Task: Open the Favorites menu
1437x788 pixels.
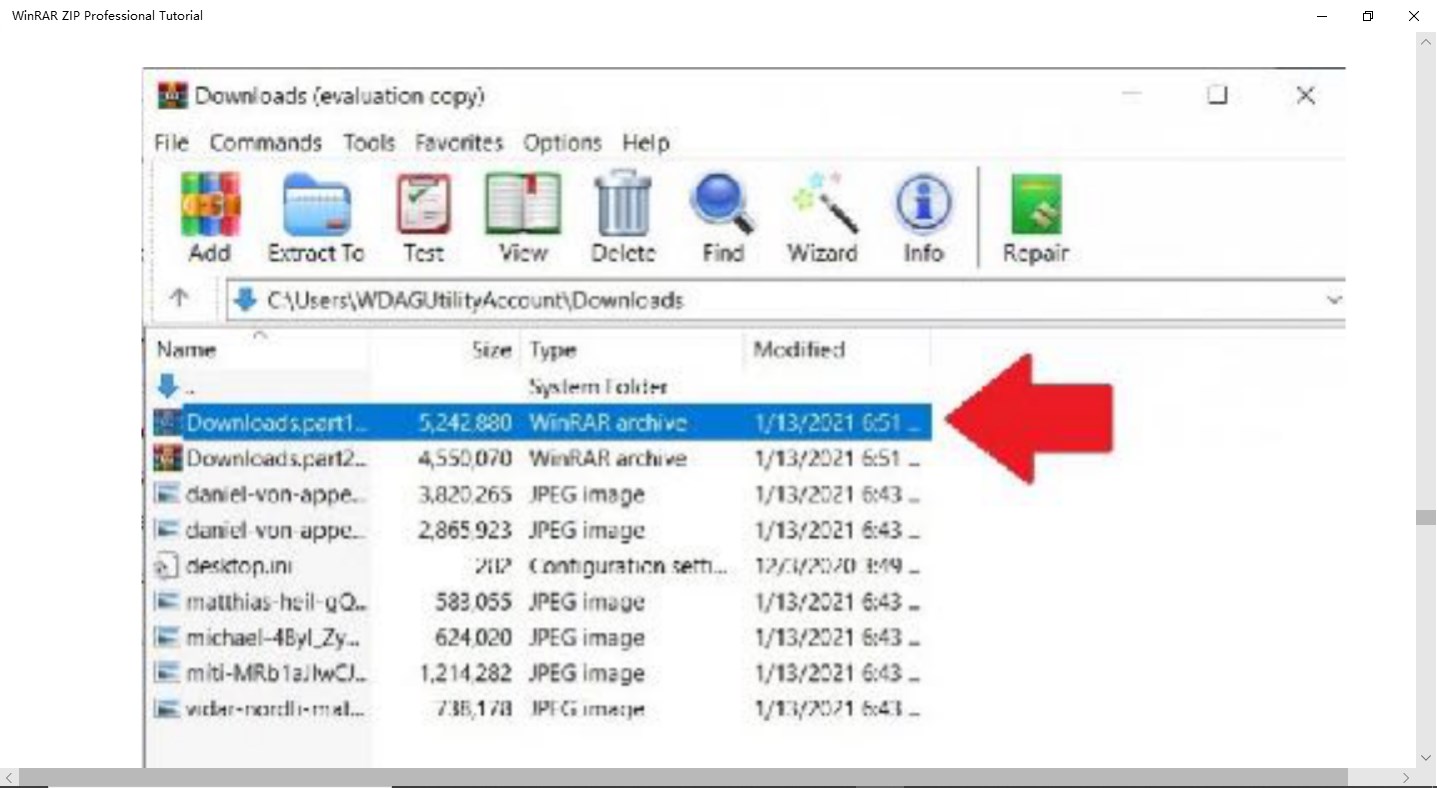Action: pyautogui.click(x=459, y=143)
